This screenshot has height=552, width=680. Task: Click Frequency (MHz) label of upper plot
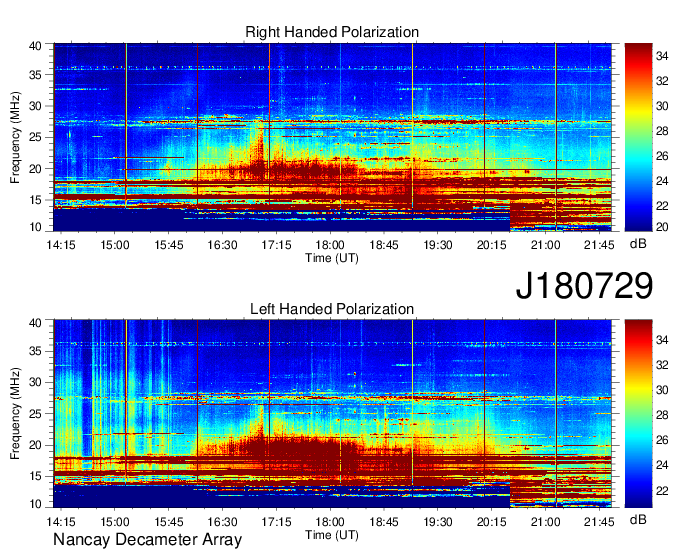tap(15, 137)
